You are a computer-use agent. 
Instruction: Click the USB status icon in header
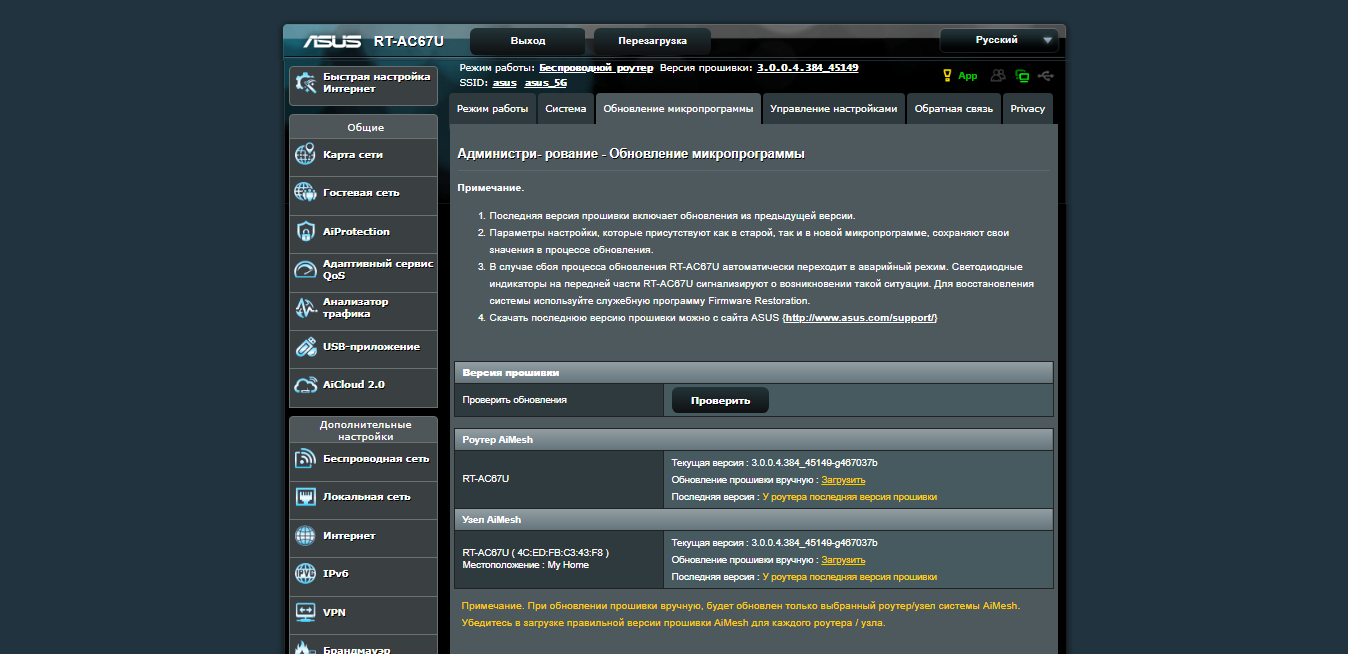[1046, 76]
